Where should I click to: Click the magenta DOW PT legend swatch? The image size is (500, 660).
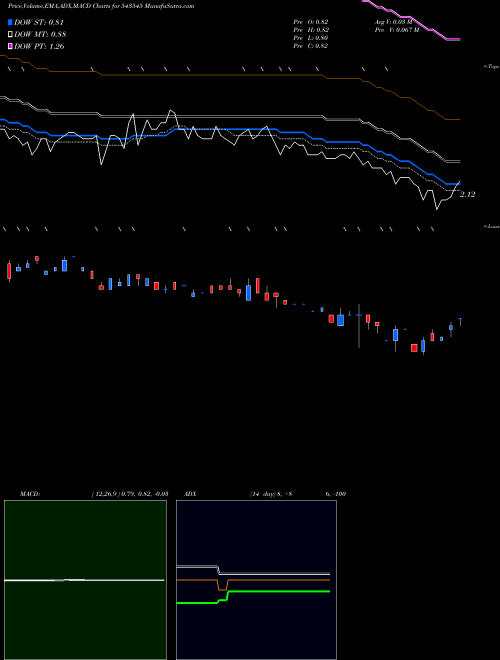point(10,46)
